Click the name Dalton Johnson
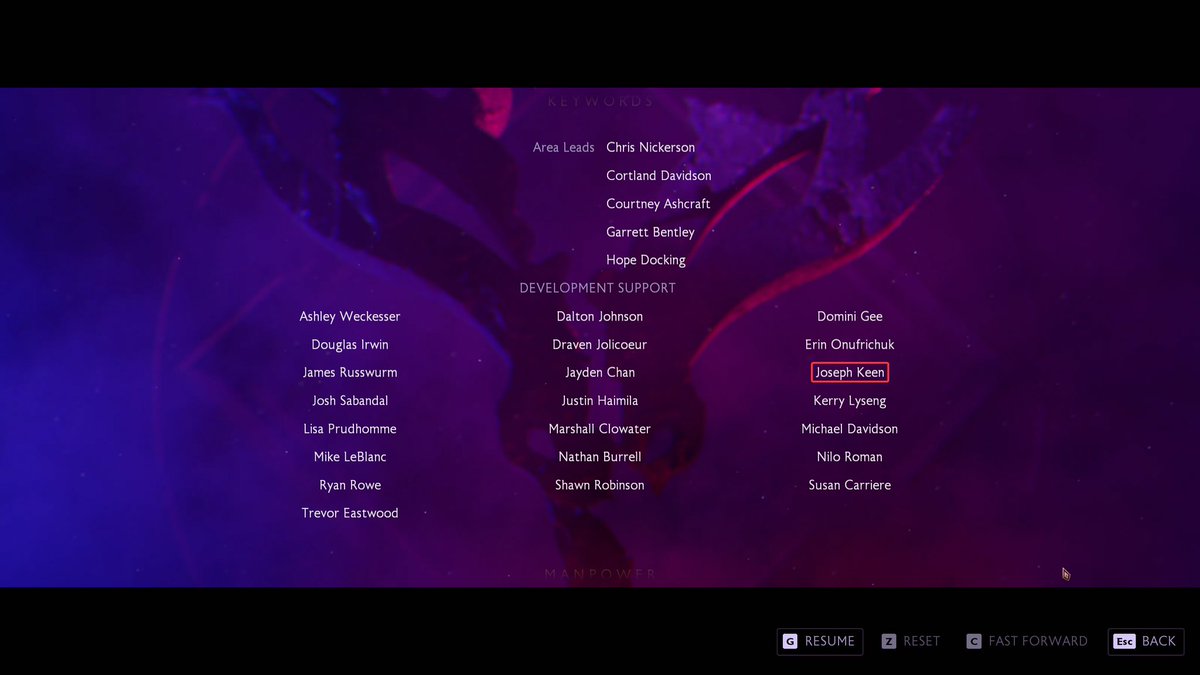1200x675 pixels. (600, 316)
